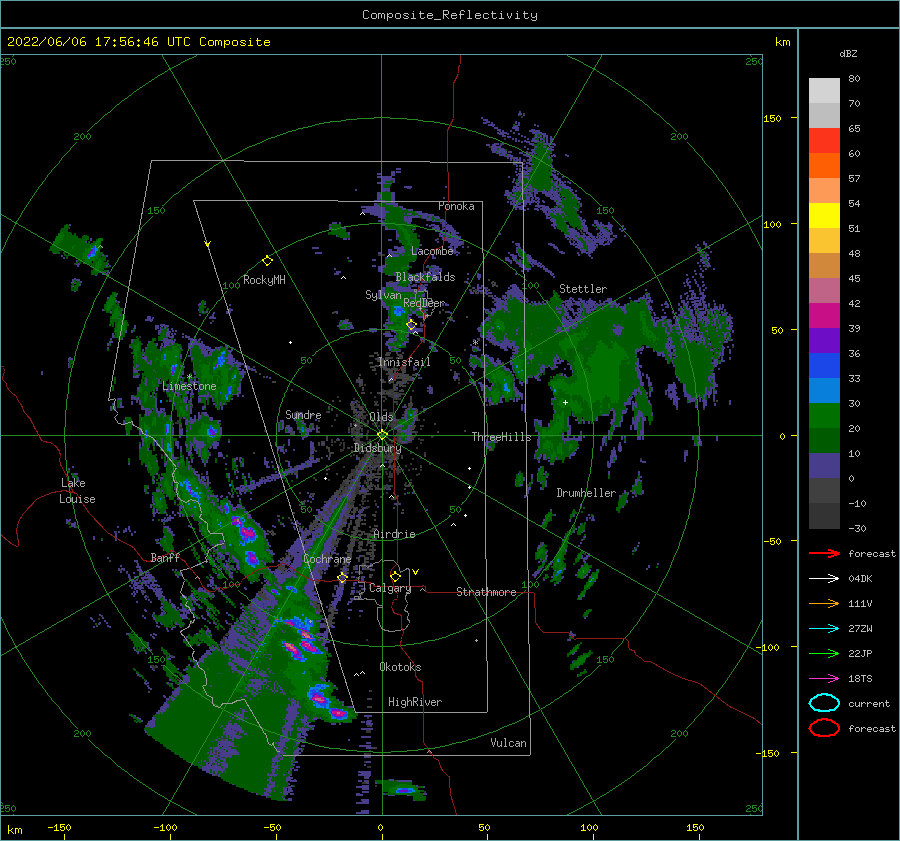
Task: Click the Lake Louise label
Action: (77, 491)
